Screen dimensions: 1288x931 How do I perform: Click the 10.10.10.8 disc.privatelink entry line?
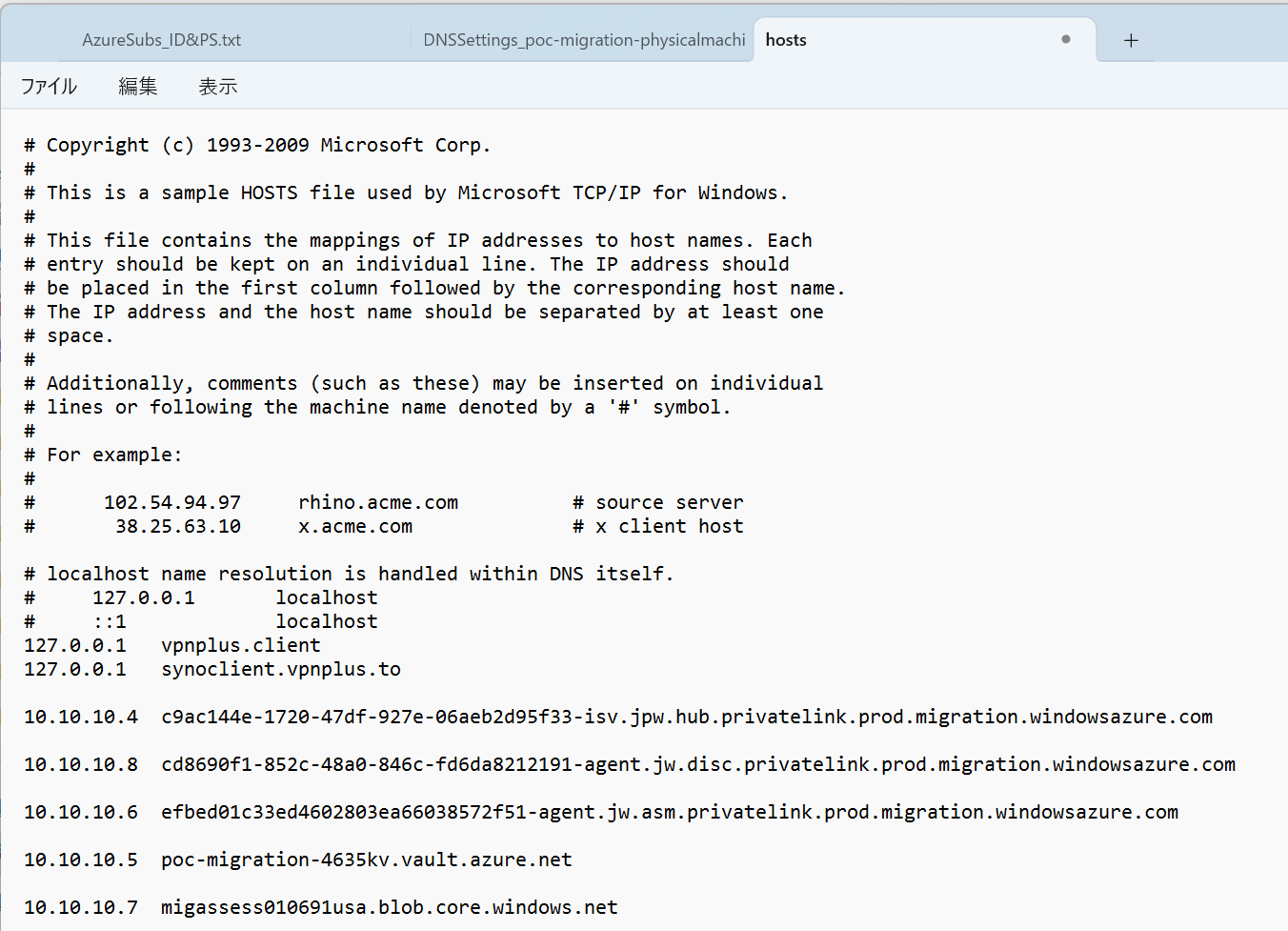click(x=629, y=763)
